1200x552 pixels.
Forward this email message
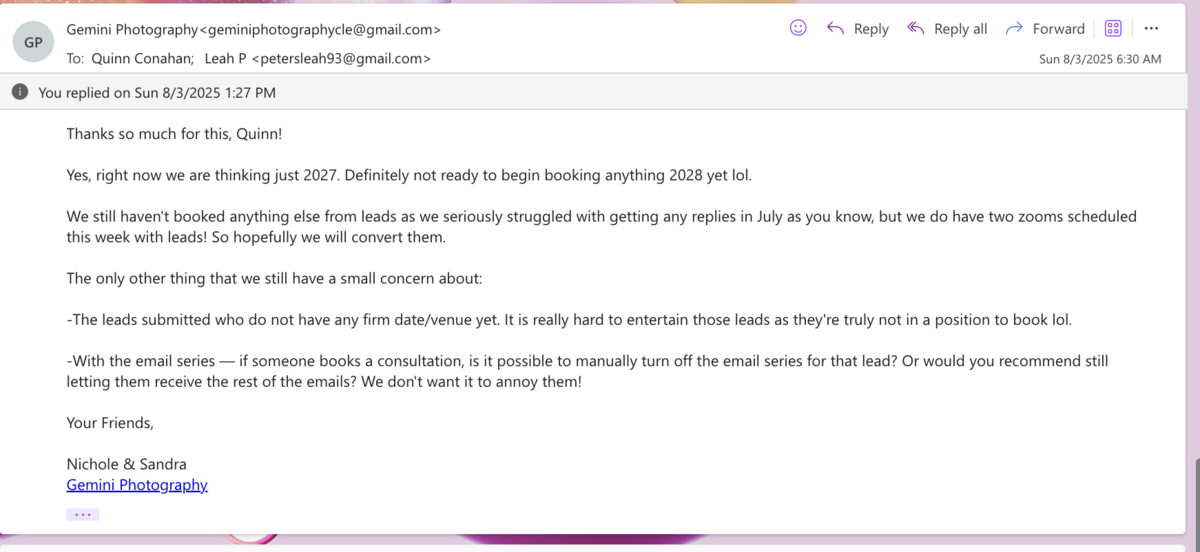(x=1045, y=29)
